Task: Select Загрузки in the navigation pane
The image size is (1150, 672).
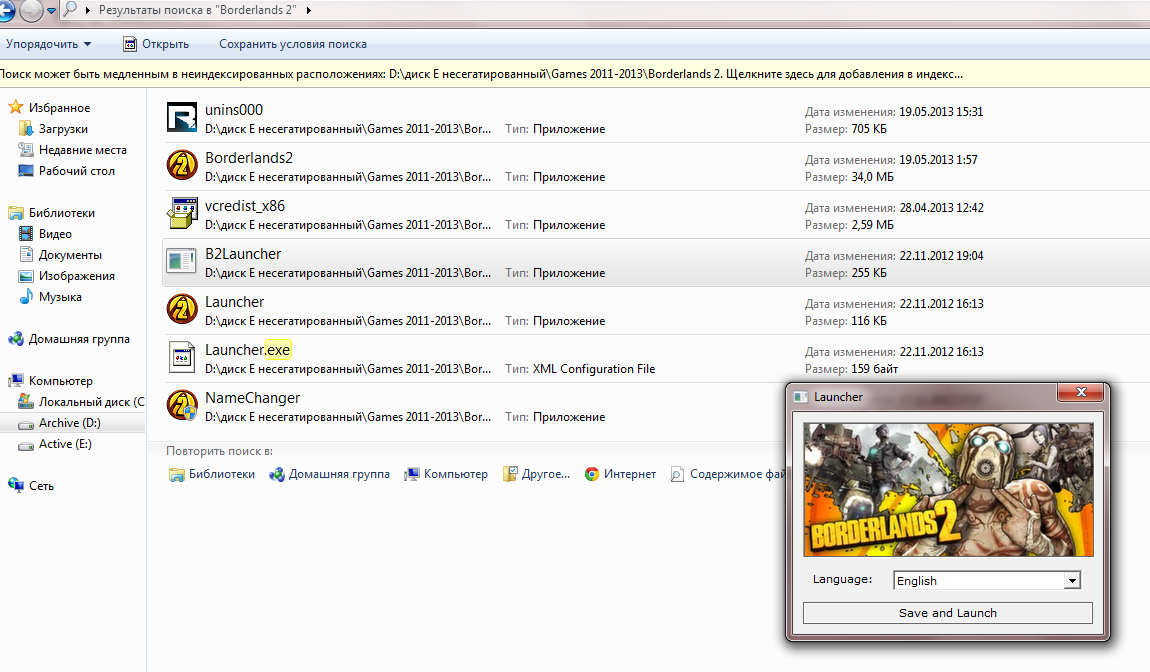Action: (63, 128)
